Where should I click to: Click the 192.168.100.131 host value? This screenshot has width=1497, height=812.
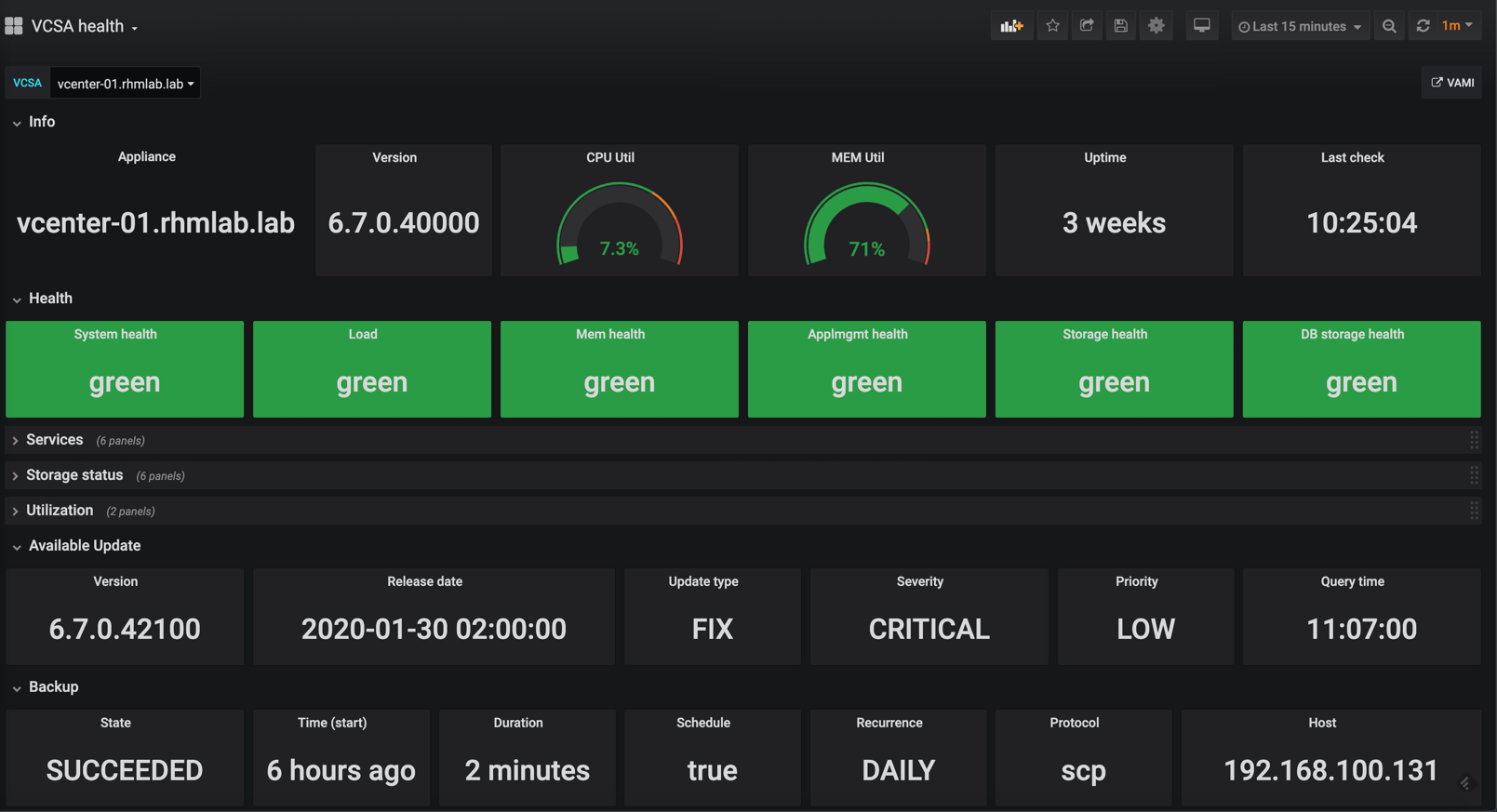tap(1331, 771)
